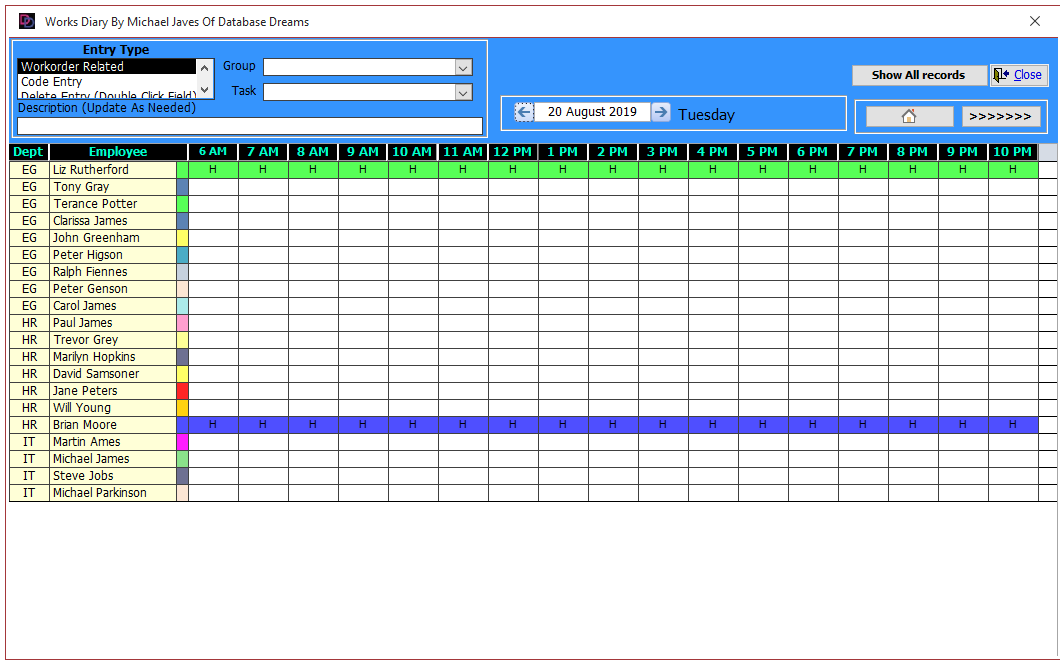Viewport: 1060px width, 660px height.
Task: Click Paul James' pink color swatch
Action: pos(183,323)
